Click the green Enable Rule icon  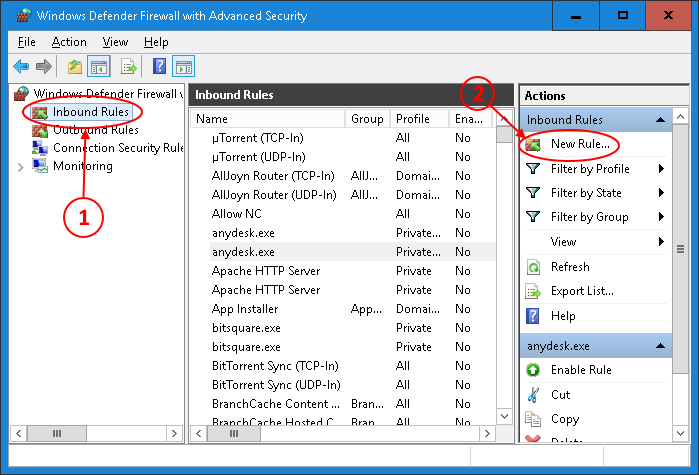[533, 370]
